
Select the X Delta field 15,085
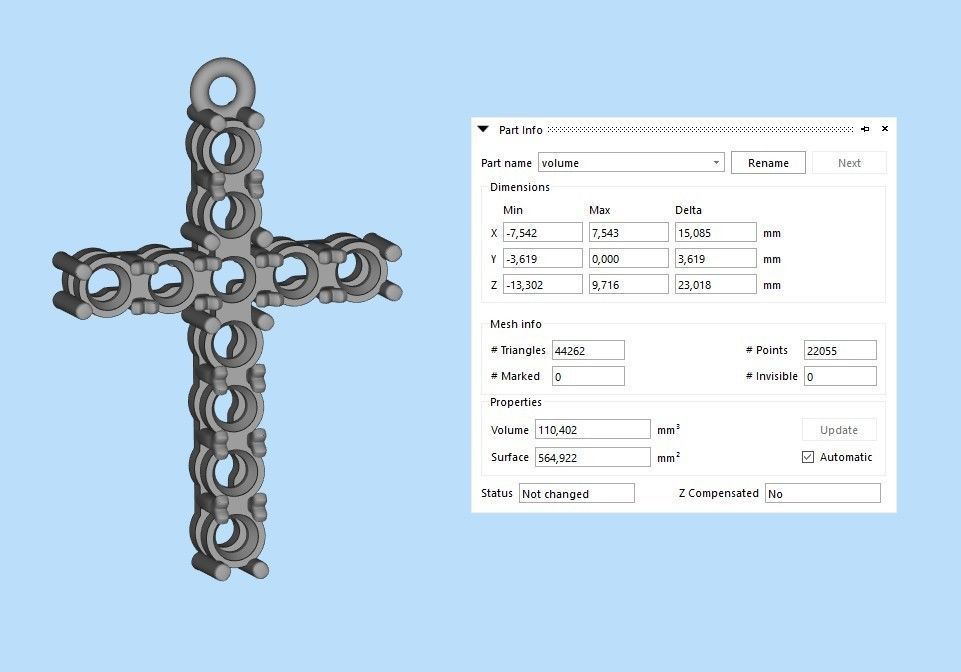tap(715, 232)
